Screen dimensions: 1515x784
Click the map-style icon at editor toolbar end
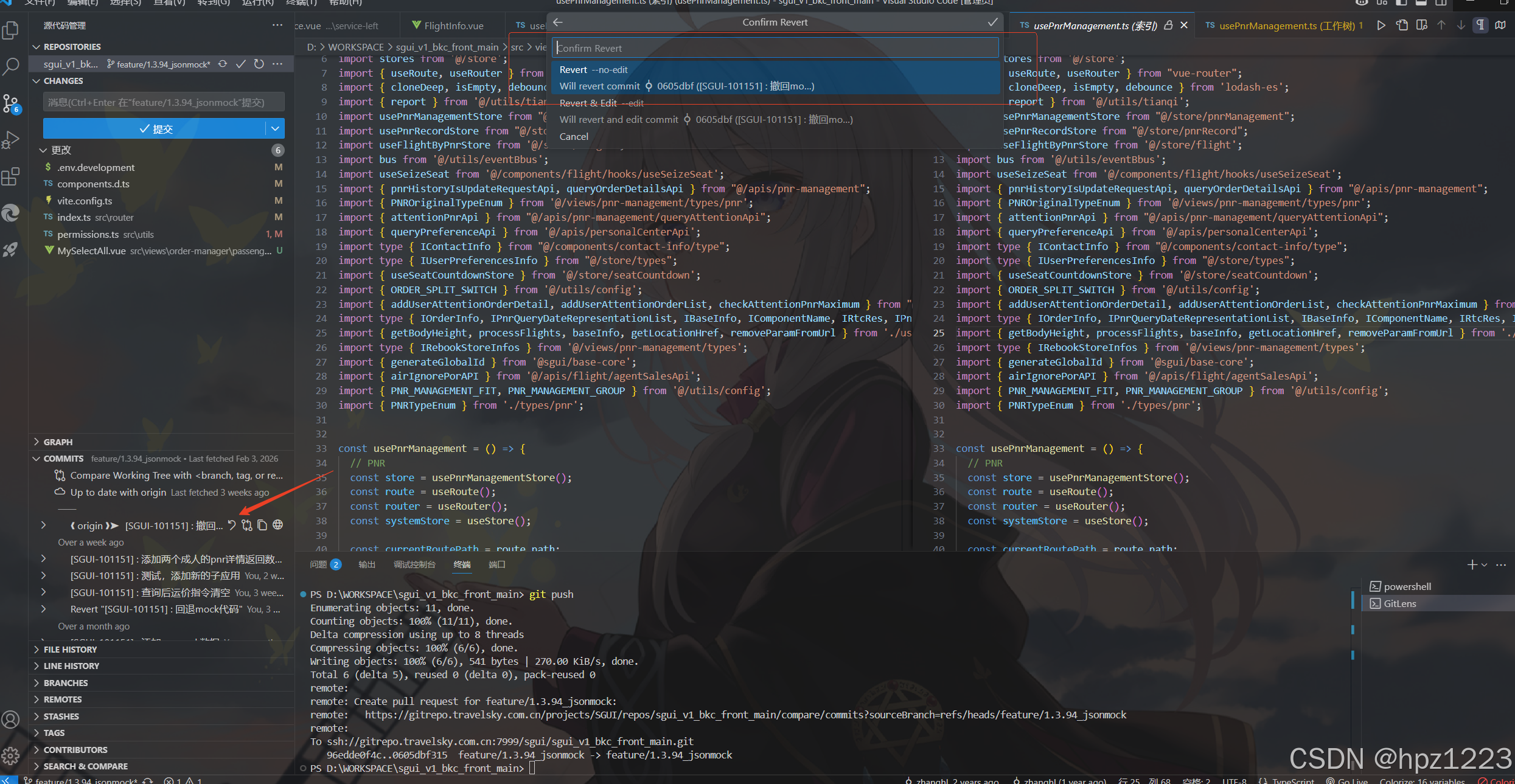point(1500,25)
